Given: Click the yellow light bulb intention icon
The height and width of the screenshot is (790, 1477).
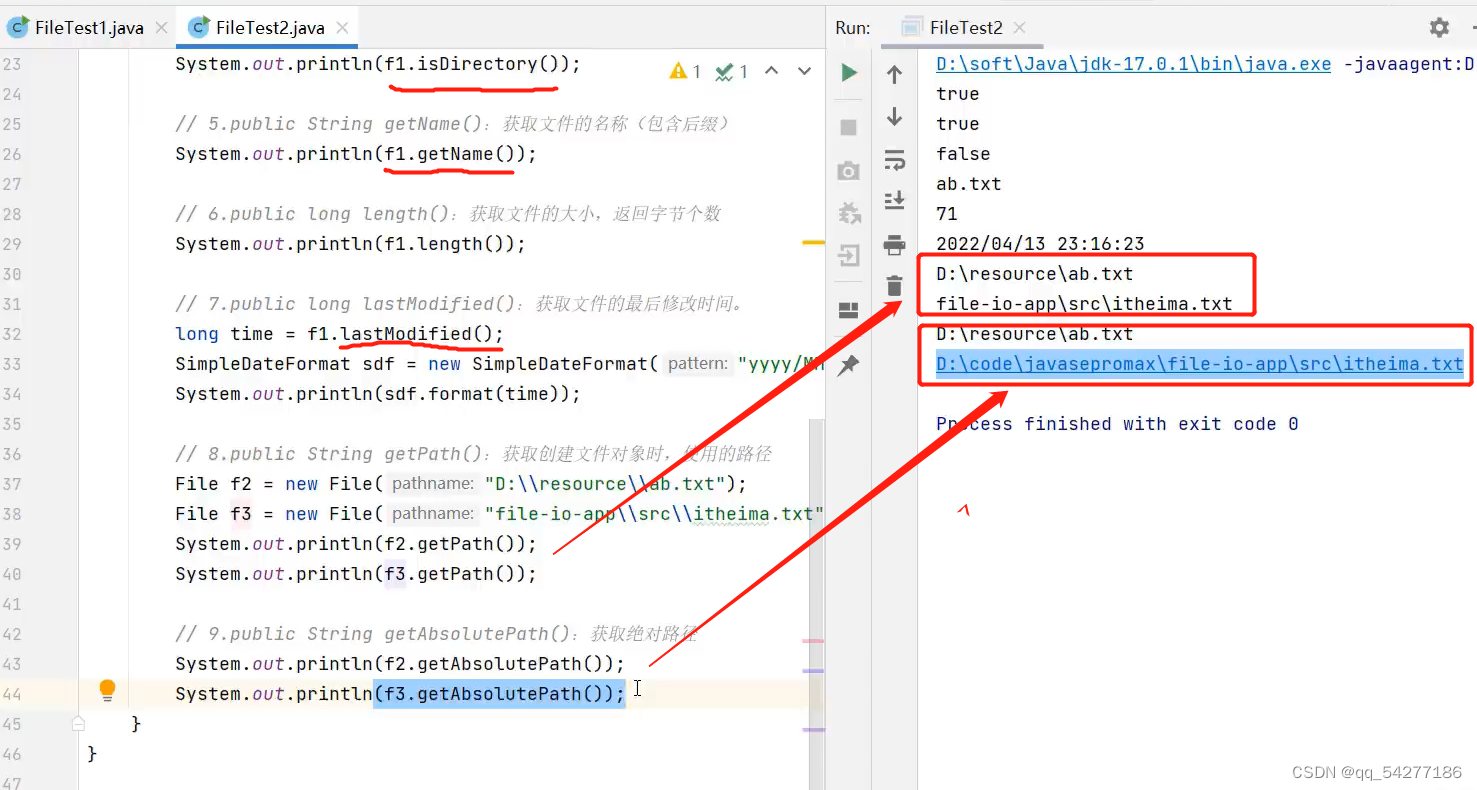Looking at the screenshot, I should pos(107,690).
